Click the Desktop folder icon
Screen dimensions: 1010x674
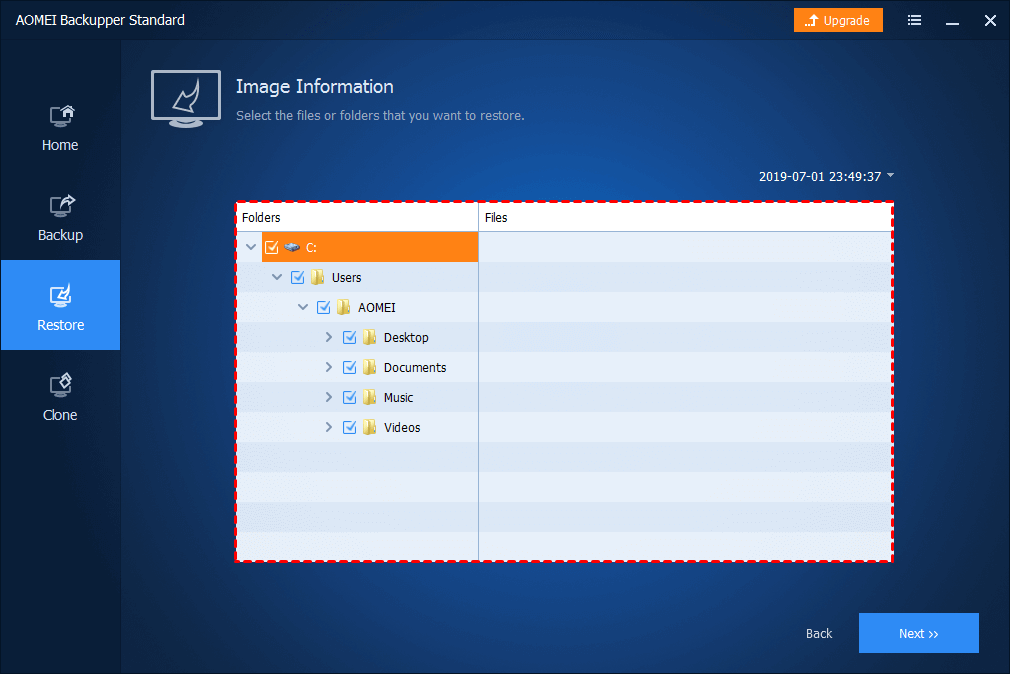pyautogui.click(x=369, y=337)
